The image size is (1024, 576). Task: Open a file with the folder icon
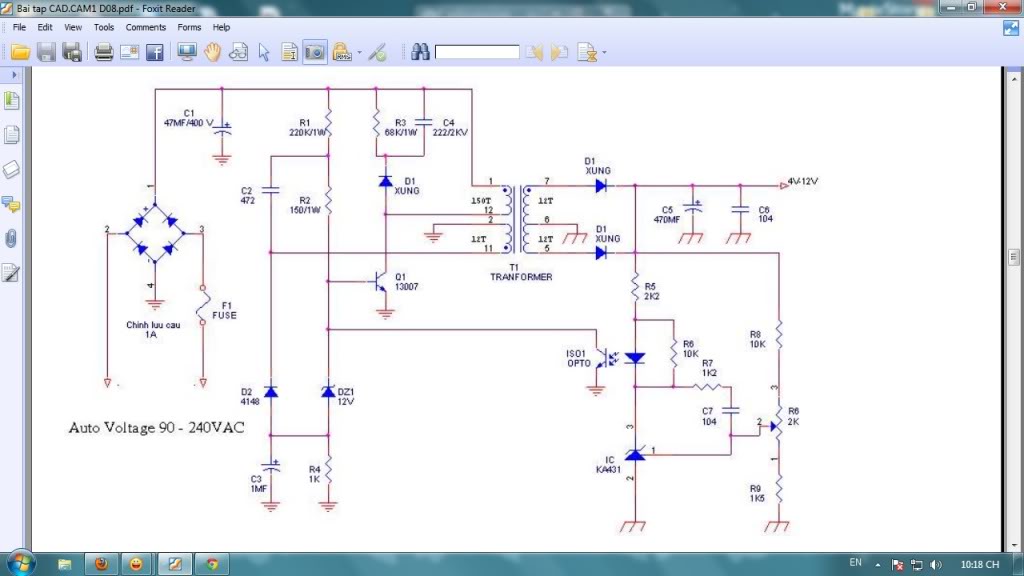(x=20, y=52)
